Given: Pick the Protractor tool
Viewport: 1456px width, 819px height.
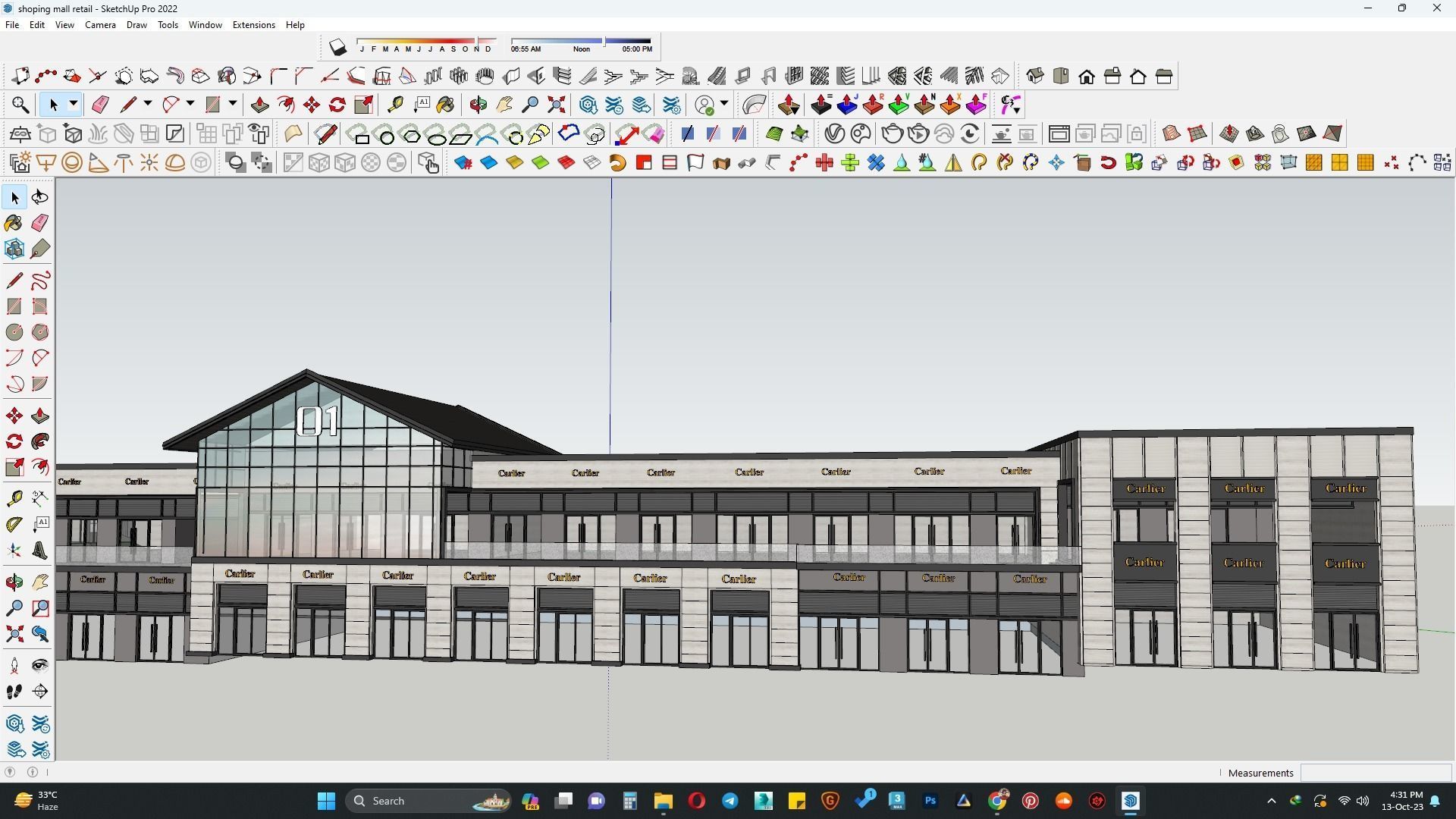Looking at the screenshot, I should [x=14, y=524].
